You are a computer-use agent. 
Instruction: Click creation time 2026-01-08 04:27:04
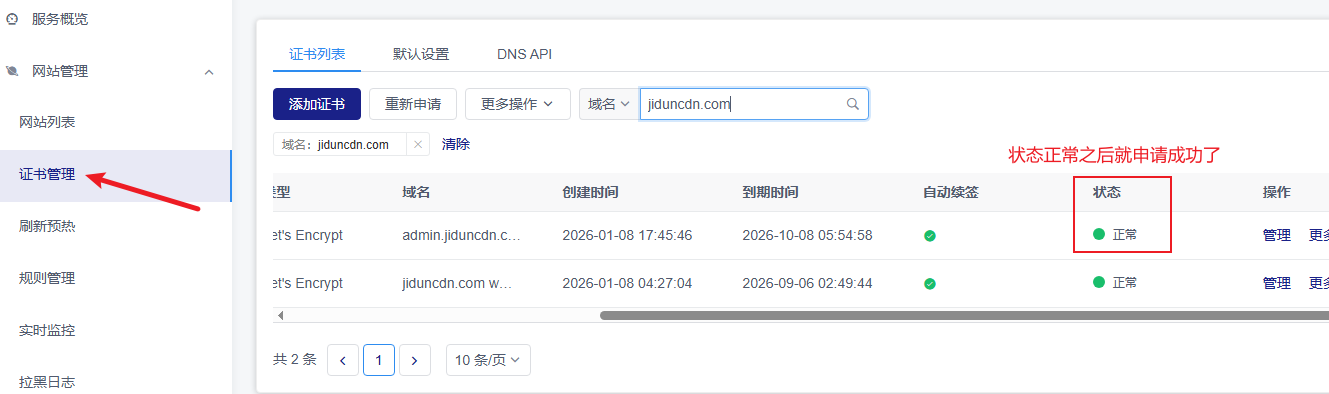pos(627,283)
